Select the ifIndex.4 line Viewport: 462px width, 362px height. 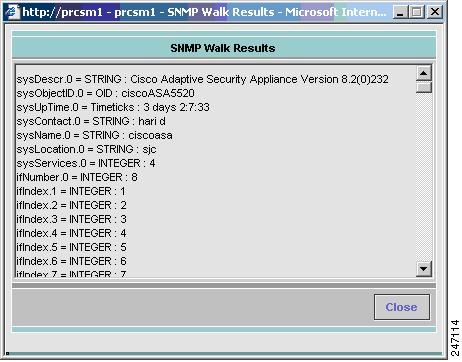(x=71, y=233)
